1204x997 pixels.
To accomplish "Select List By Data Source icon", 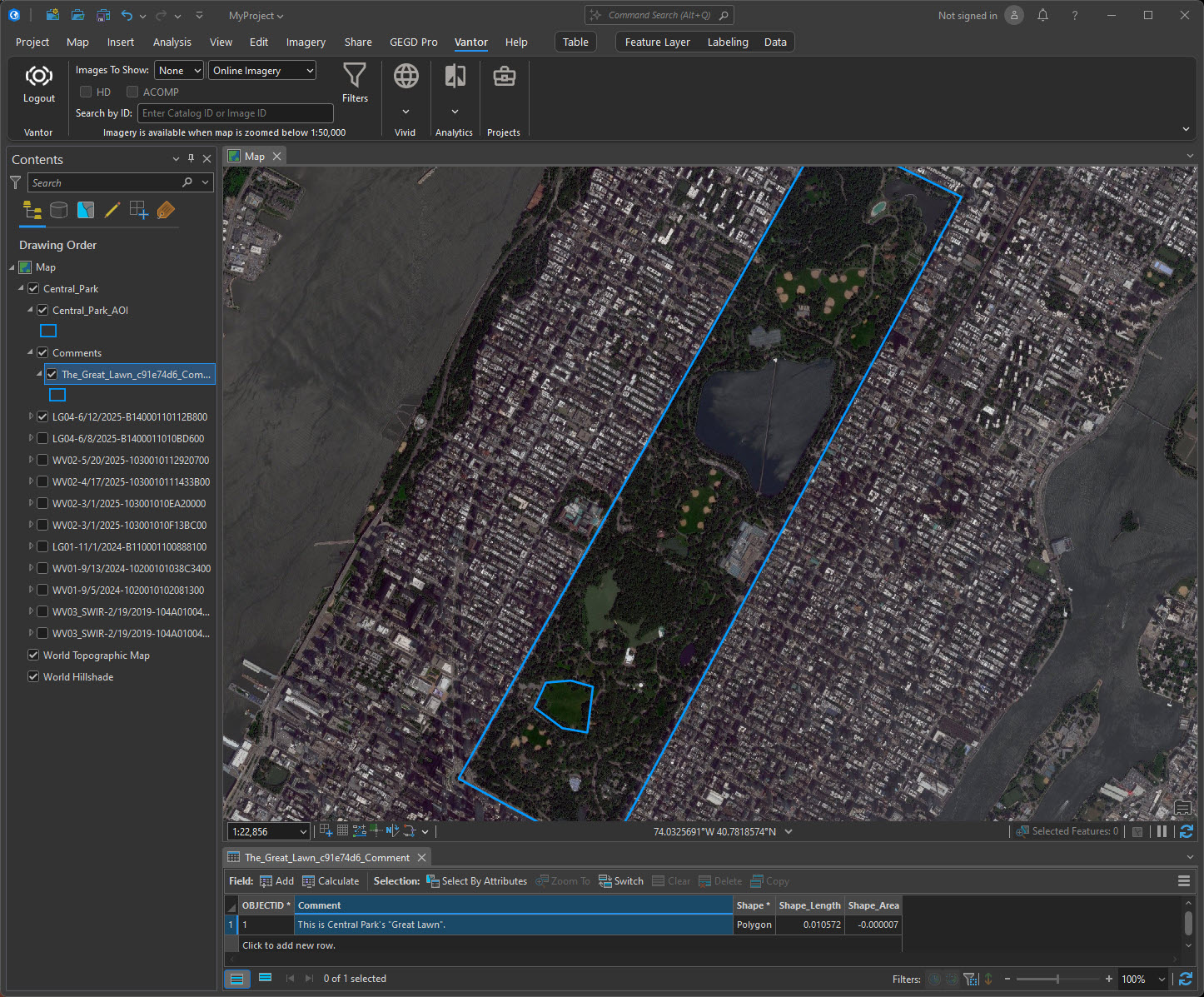I will (58, 211).
